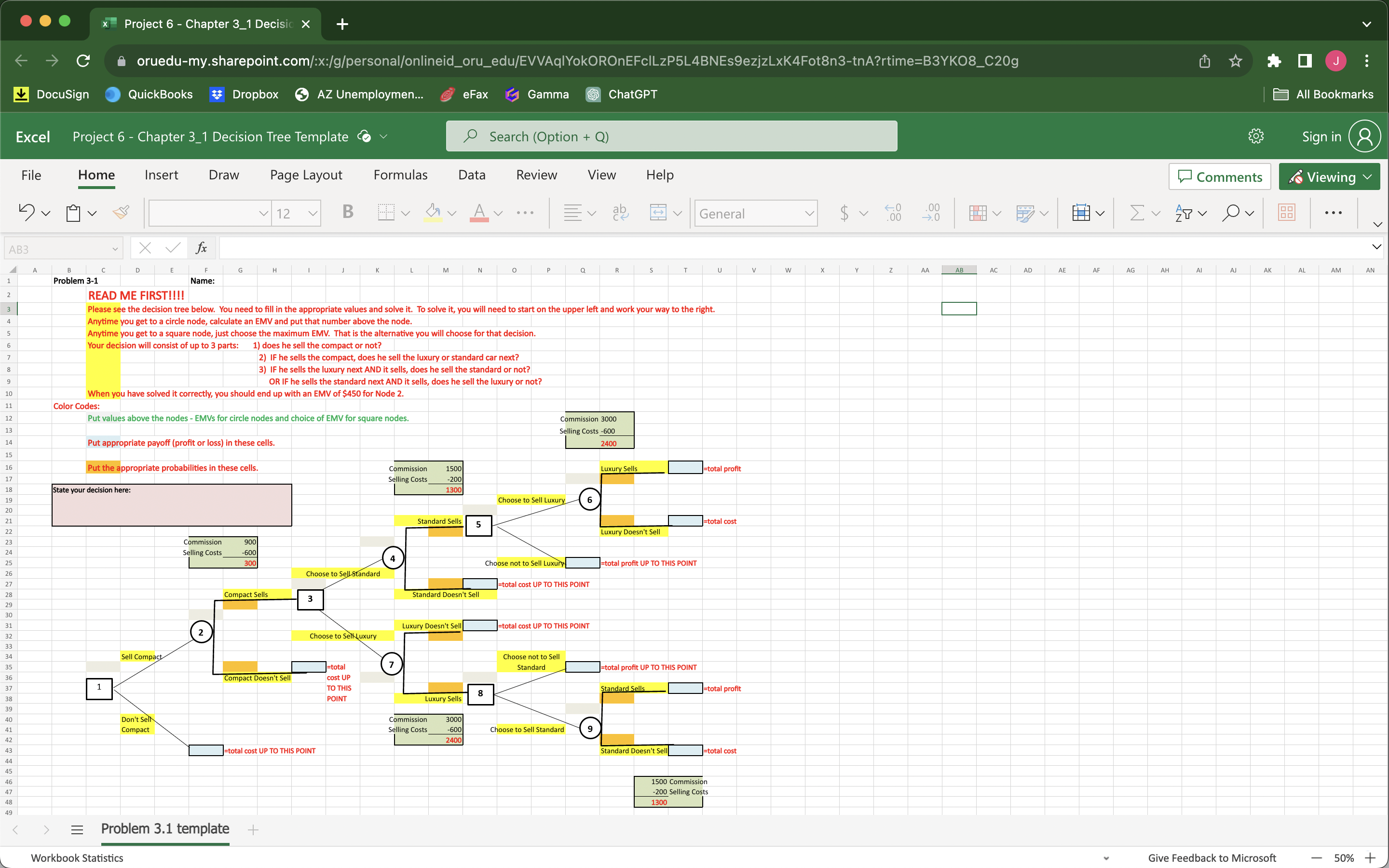Click the Sort & Filter icon
The image size is (1389, 868).
tap(1184, 213)
